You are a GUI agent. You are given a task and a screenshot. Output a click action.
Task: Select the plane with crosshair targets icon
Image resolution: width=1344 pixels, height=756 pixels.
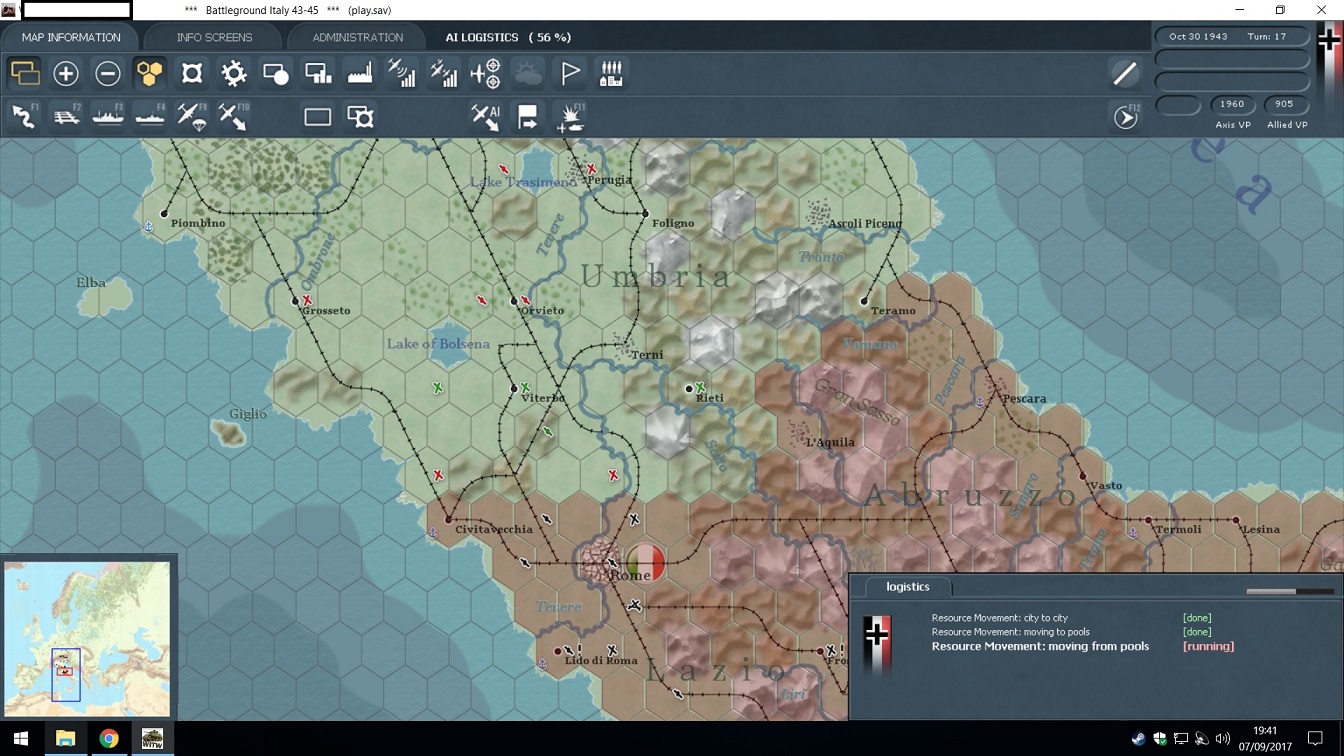click(x=485, y=73)
